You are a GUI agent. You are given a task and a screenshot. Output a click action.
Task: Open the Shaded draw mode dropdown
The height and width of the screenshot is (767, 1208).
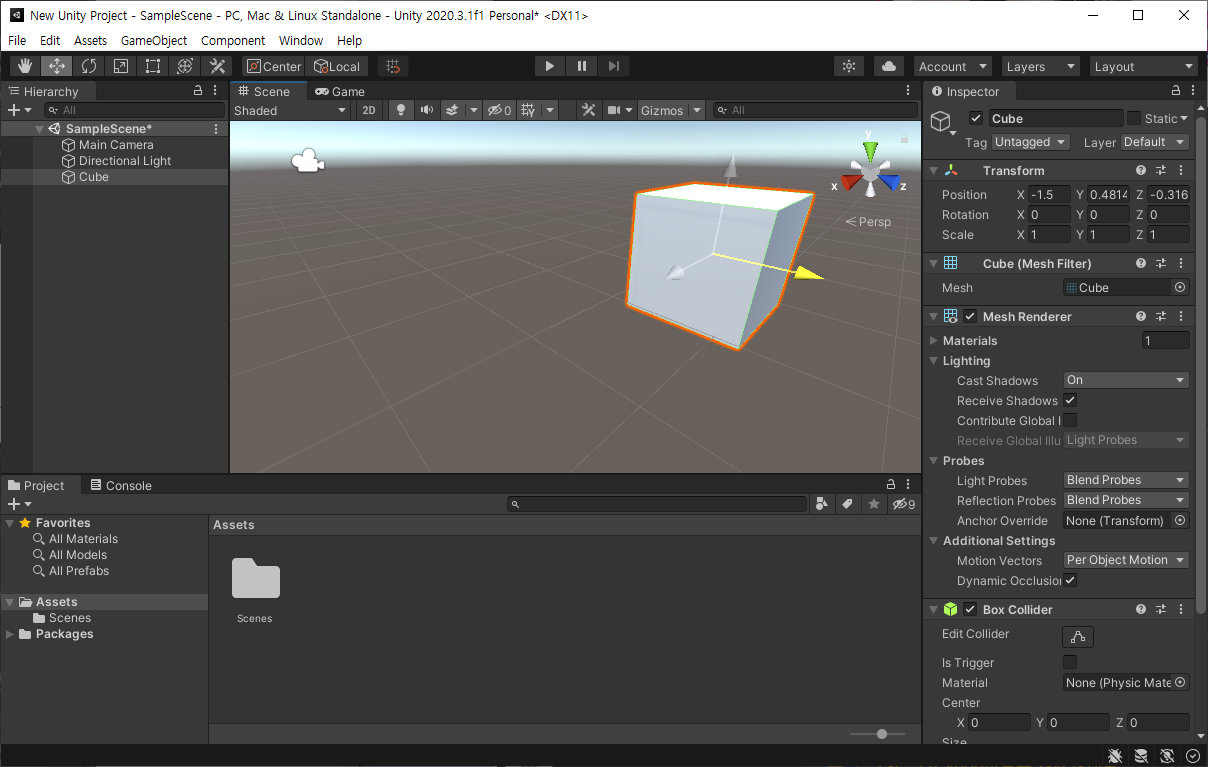(290, 110)
